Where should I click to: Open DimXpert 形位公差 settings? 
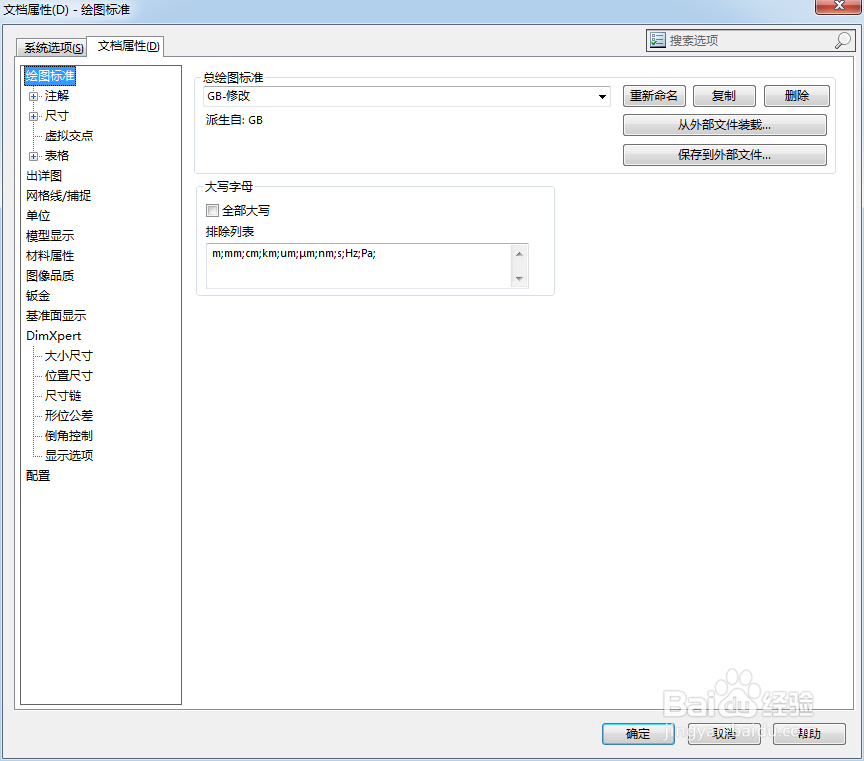(x=69, y=415)
